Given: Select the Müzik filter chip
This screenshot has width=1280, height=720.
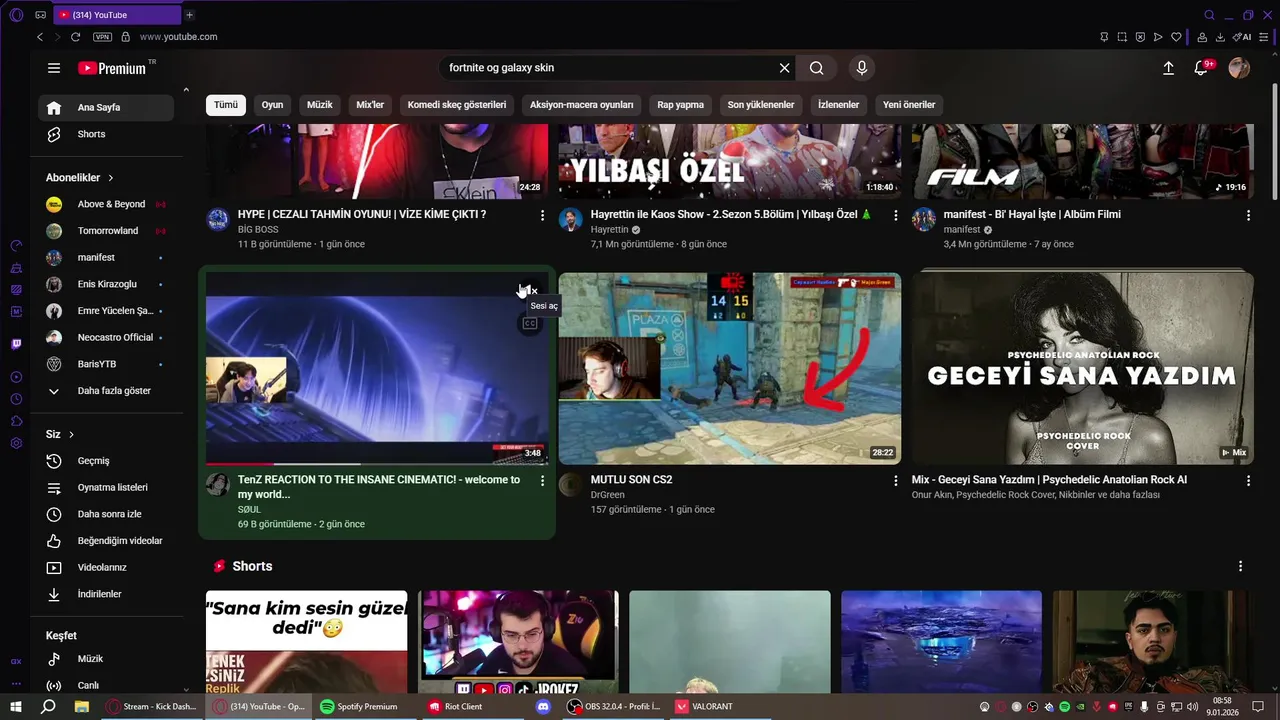Looking at the screenshot, I should tap(320, 105).
